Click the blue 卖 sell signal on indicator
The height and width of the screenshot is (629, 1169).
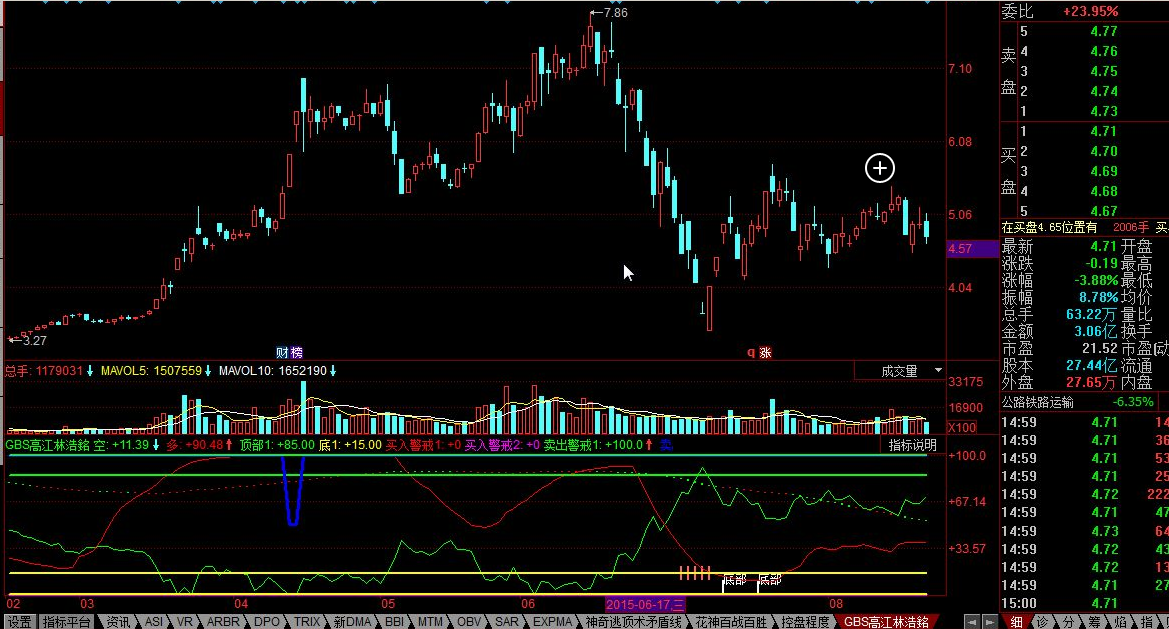pos(666,445)
